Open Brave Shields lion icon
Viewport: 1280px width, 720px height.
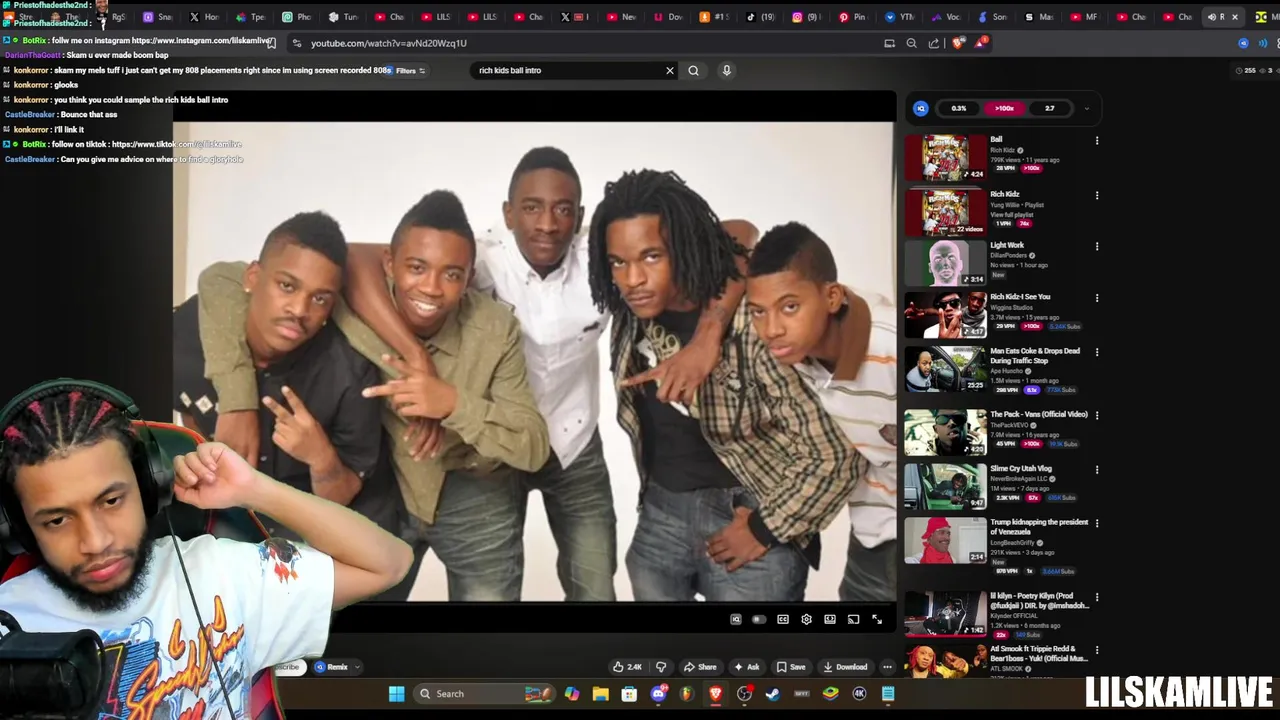point(959,43)
